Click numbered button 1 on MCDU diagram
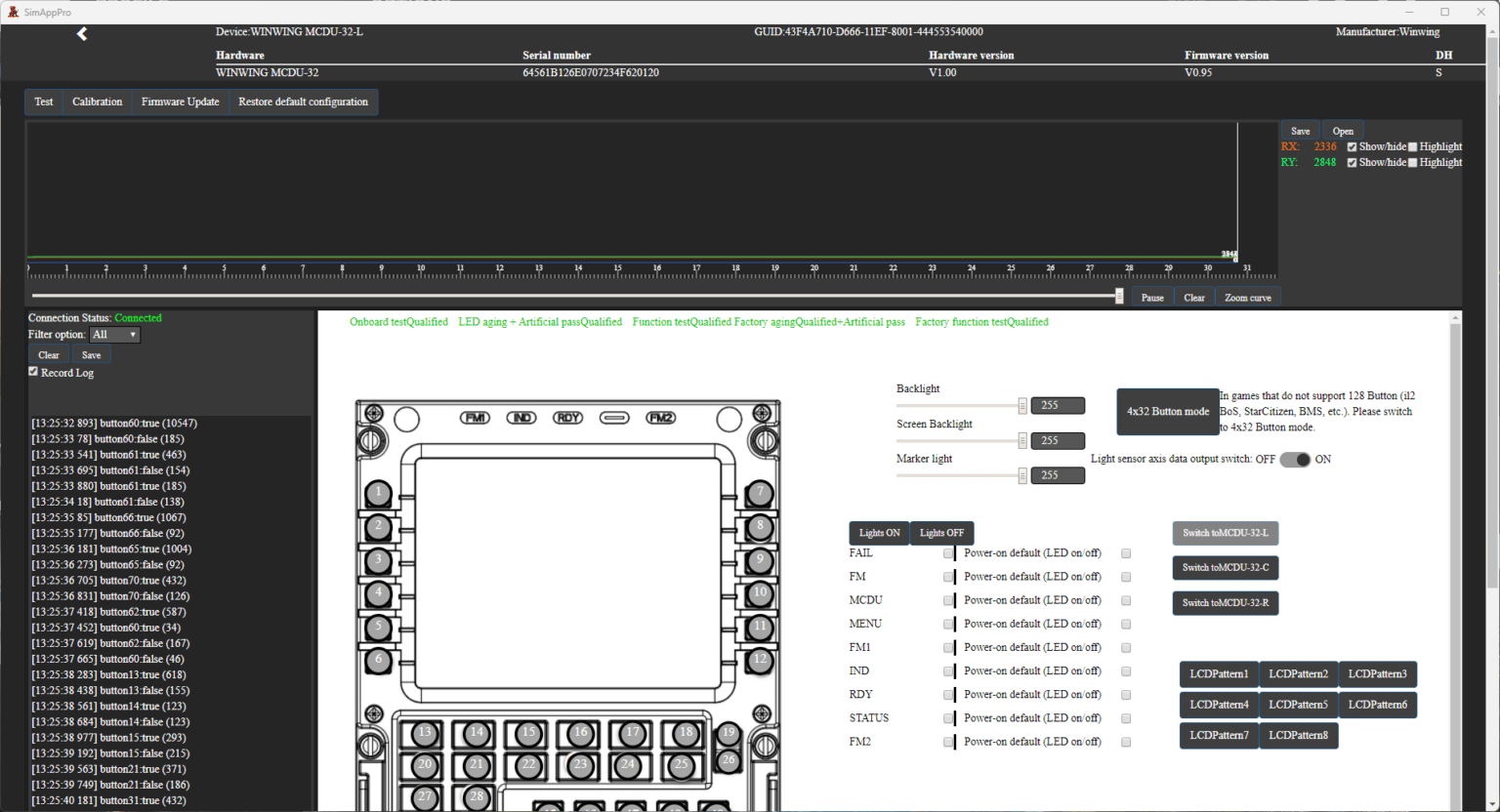Screen dimensions: 1500x812 (x=379, y=493)
